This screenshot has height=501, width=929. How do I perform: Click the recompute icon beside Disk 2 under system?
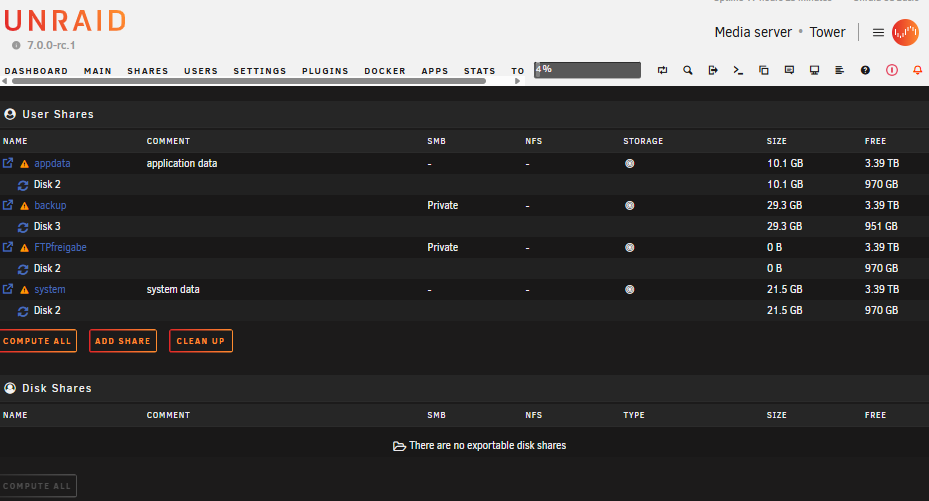point(23,311)
